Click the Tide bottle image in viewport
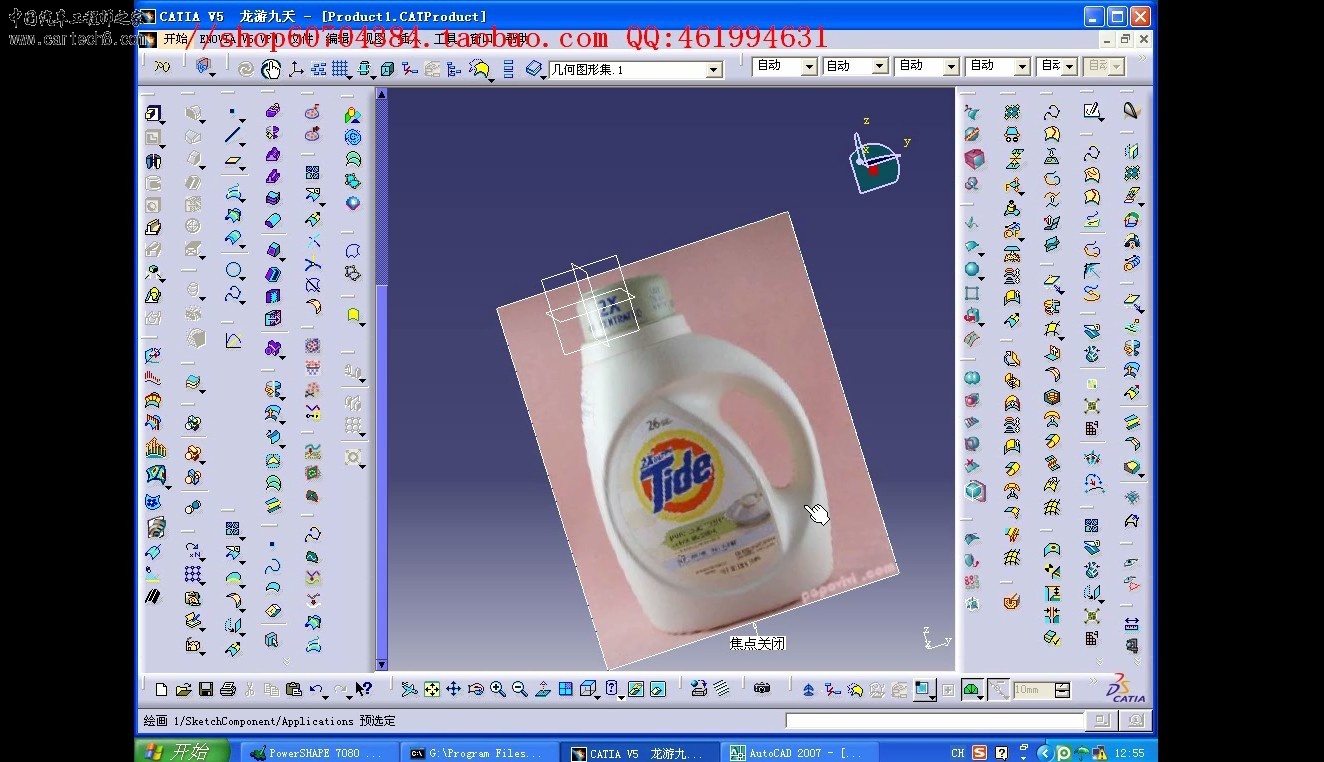Viewport: 1324px width, 762px height. (x=697, y=440)
